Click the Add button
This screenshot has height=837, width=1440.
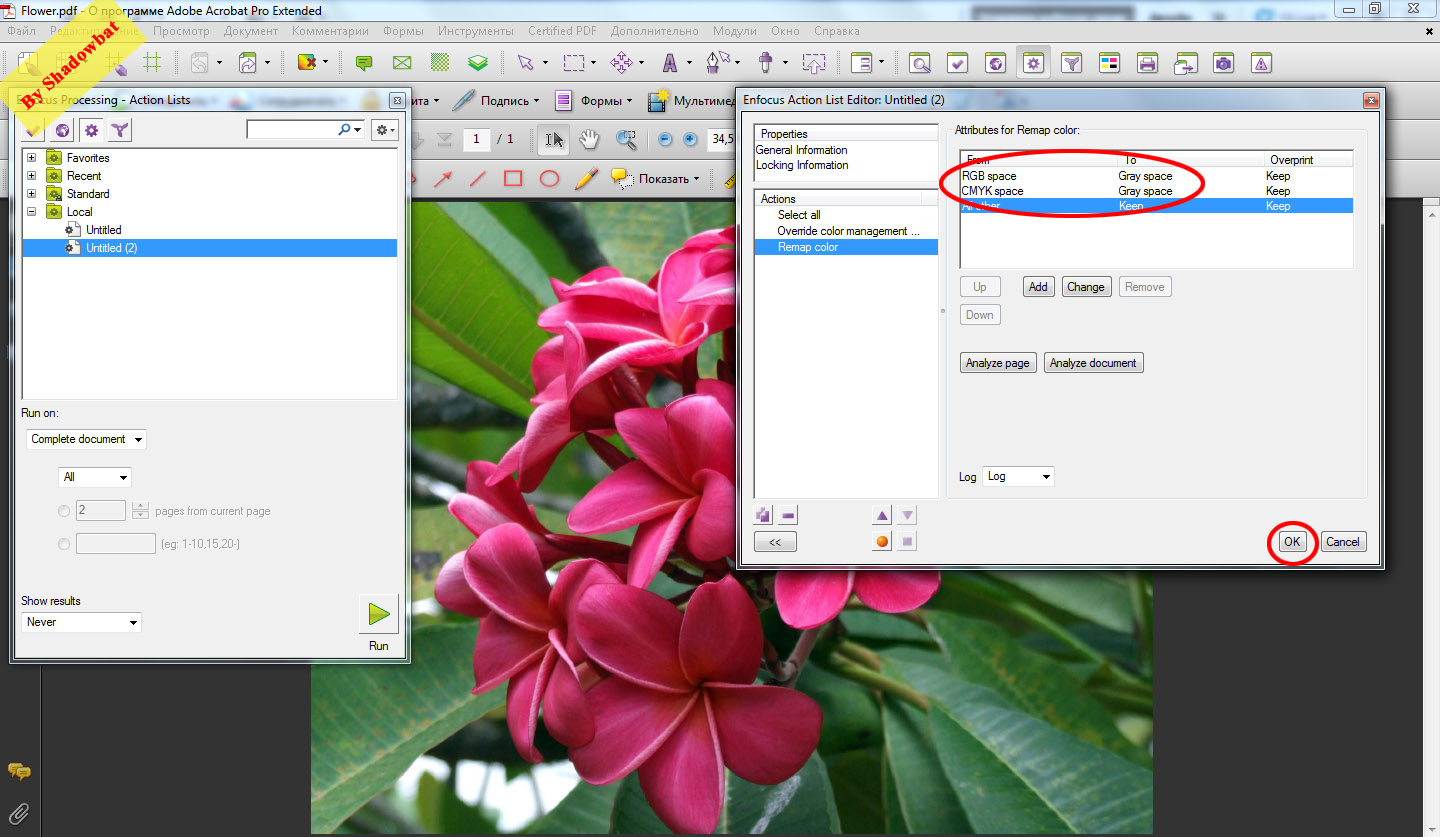[x=1038, y=287]
